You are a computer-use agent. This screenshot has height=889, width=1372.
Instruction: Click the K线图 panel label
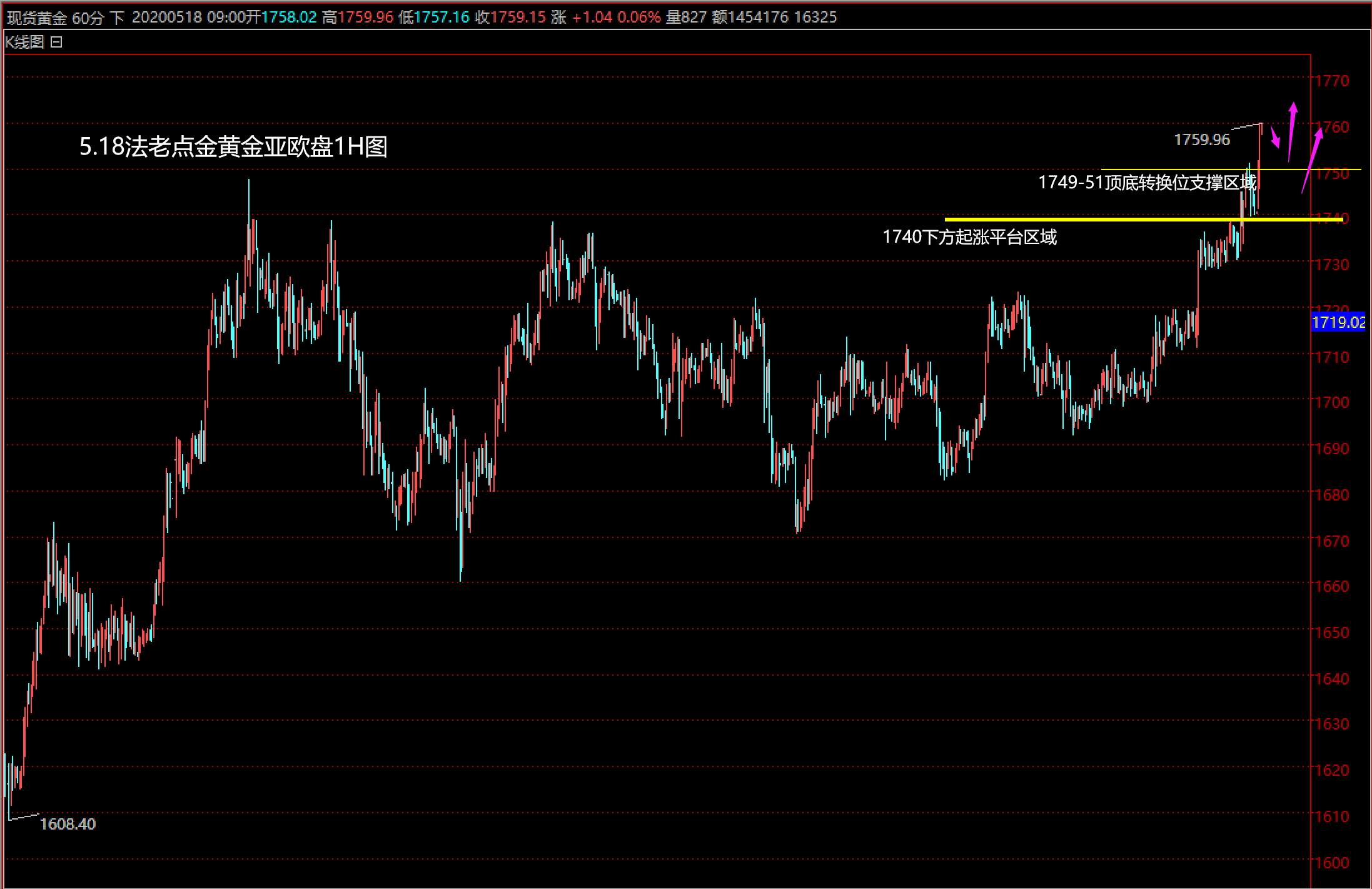(25, 42)
